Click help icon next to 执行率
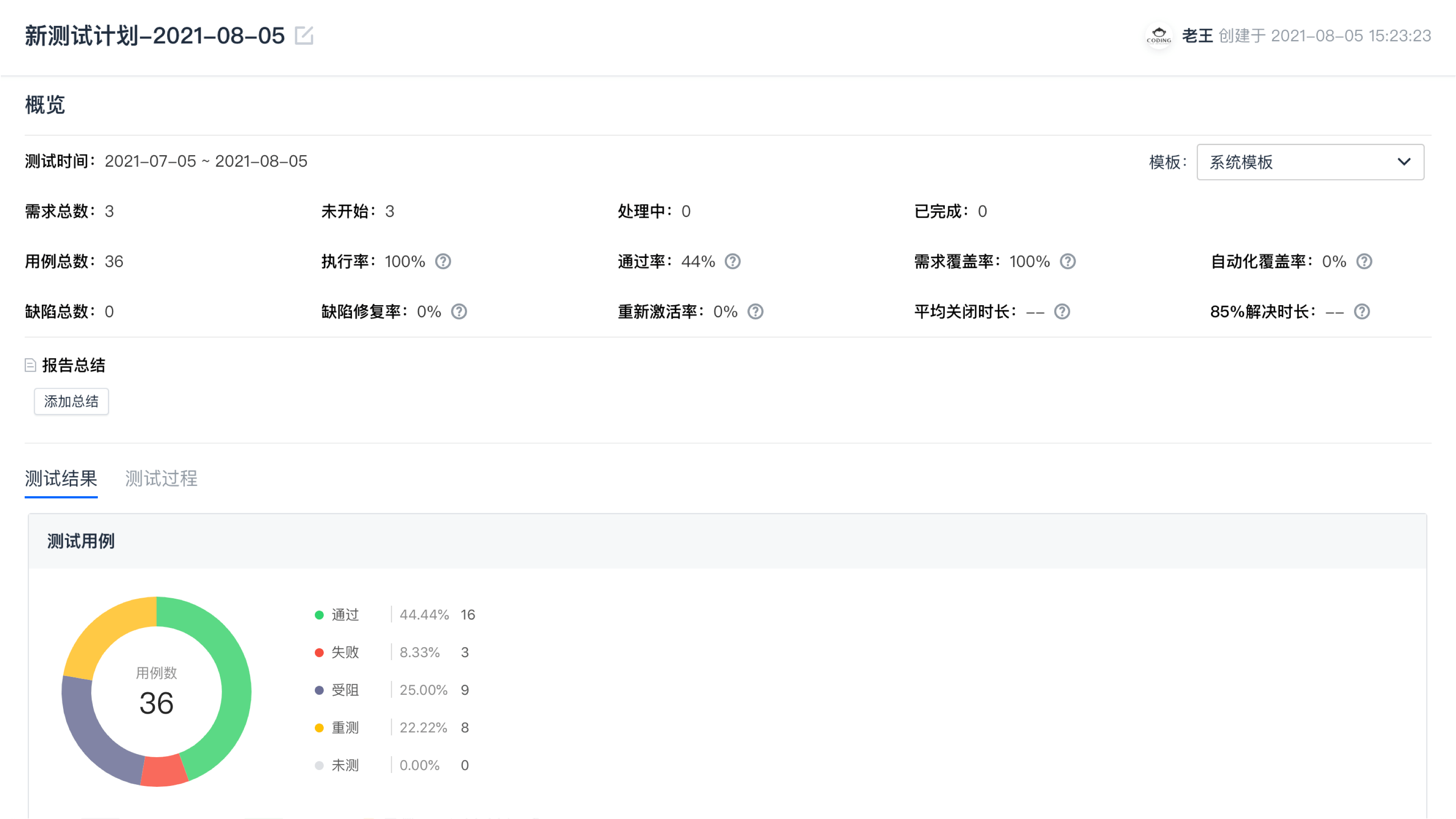 [443, 262]
